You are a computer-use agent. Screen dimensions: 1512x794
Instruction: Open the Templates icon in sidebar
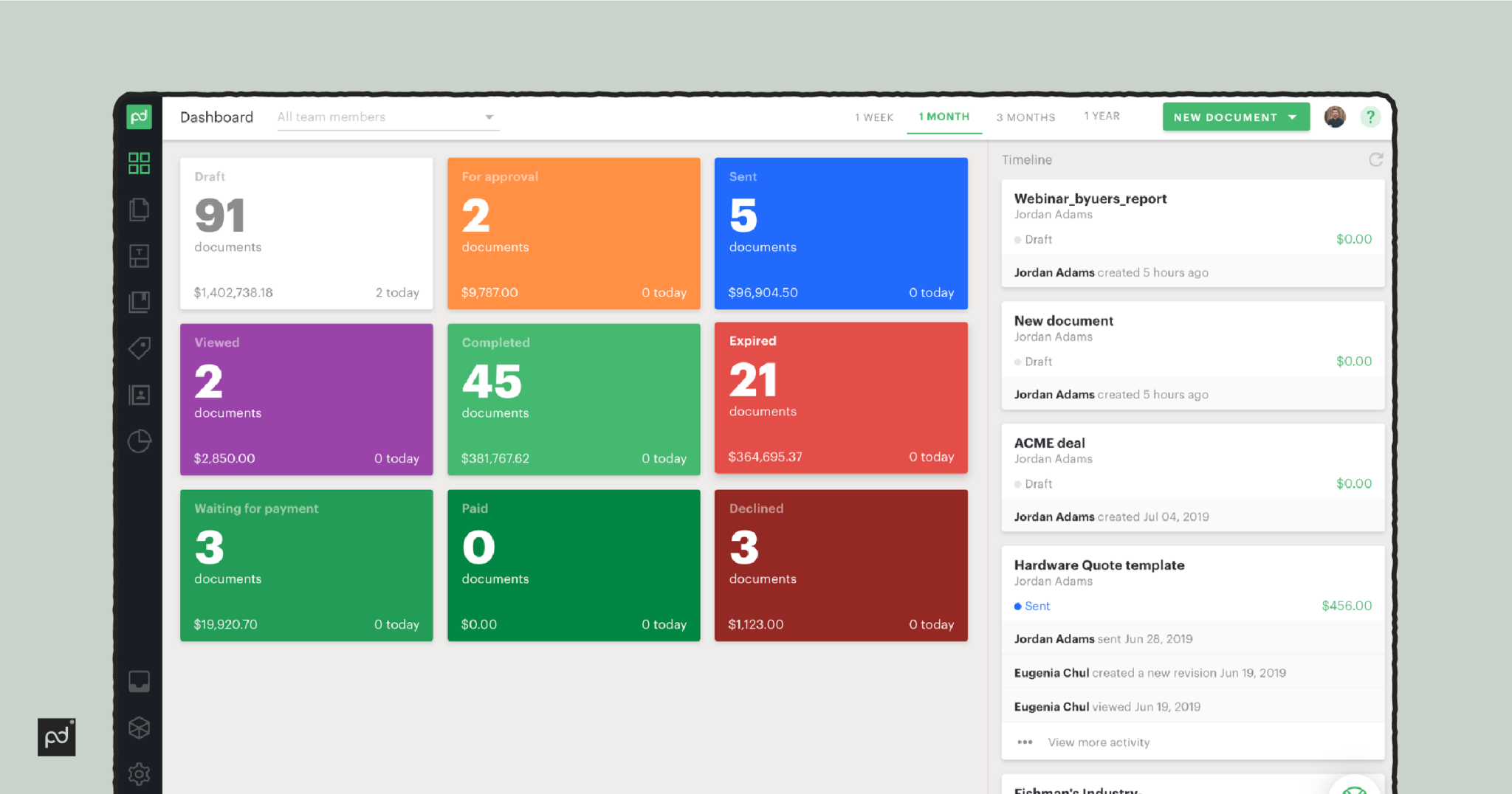139,256
